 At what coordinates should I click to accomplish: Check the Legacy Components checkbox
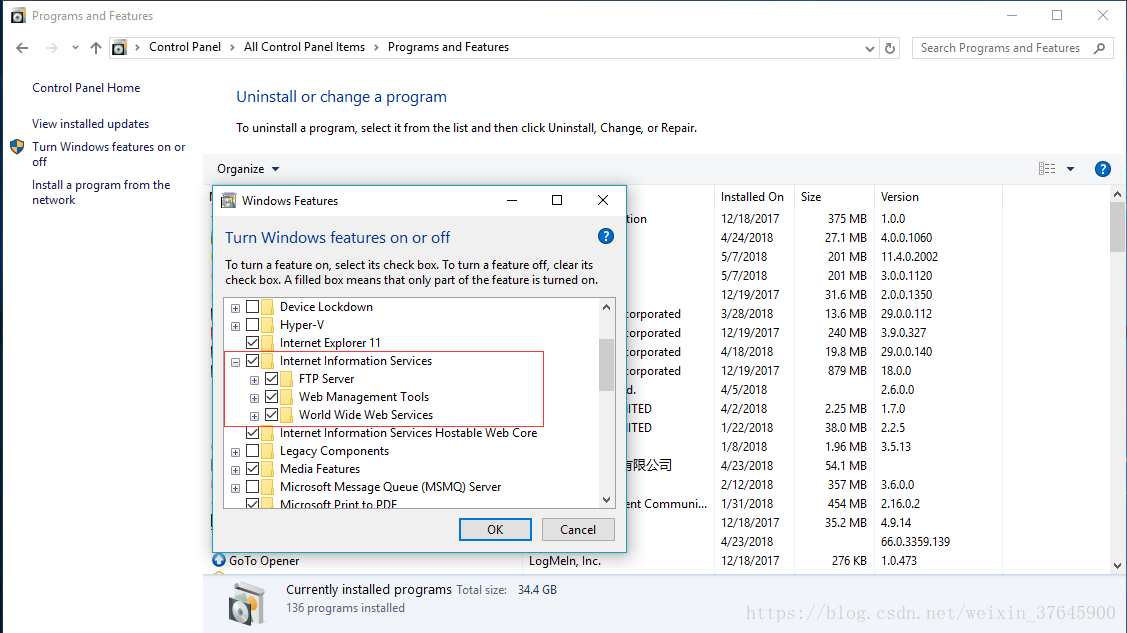coord(252,451)
